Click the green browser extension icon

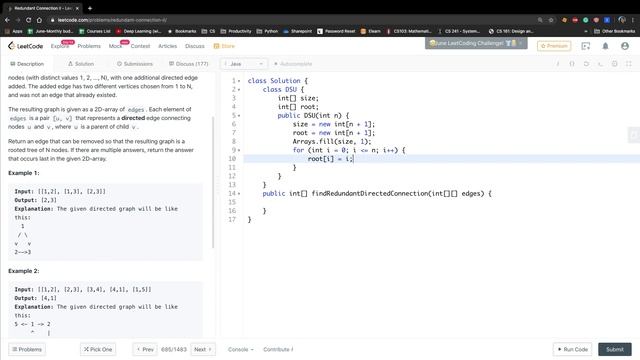pos(585,20)
